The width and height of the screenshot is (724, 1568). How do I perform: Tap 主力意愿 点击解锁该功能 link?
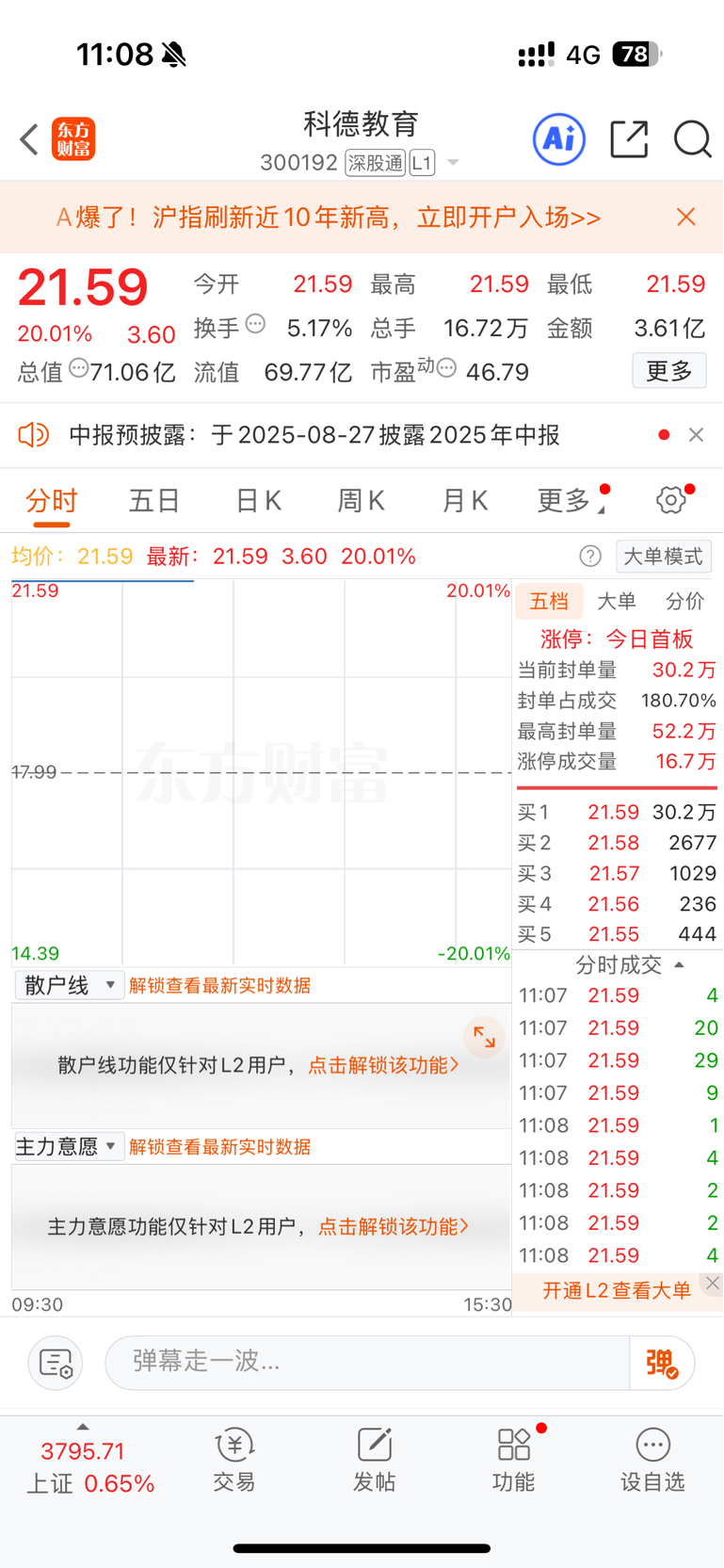coord(394,1226)
